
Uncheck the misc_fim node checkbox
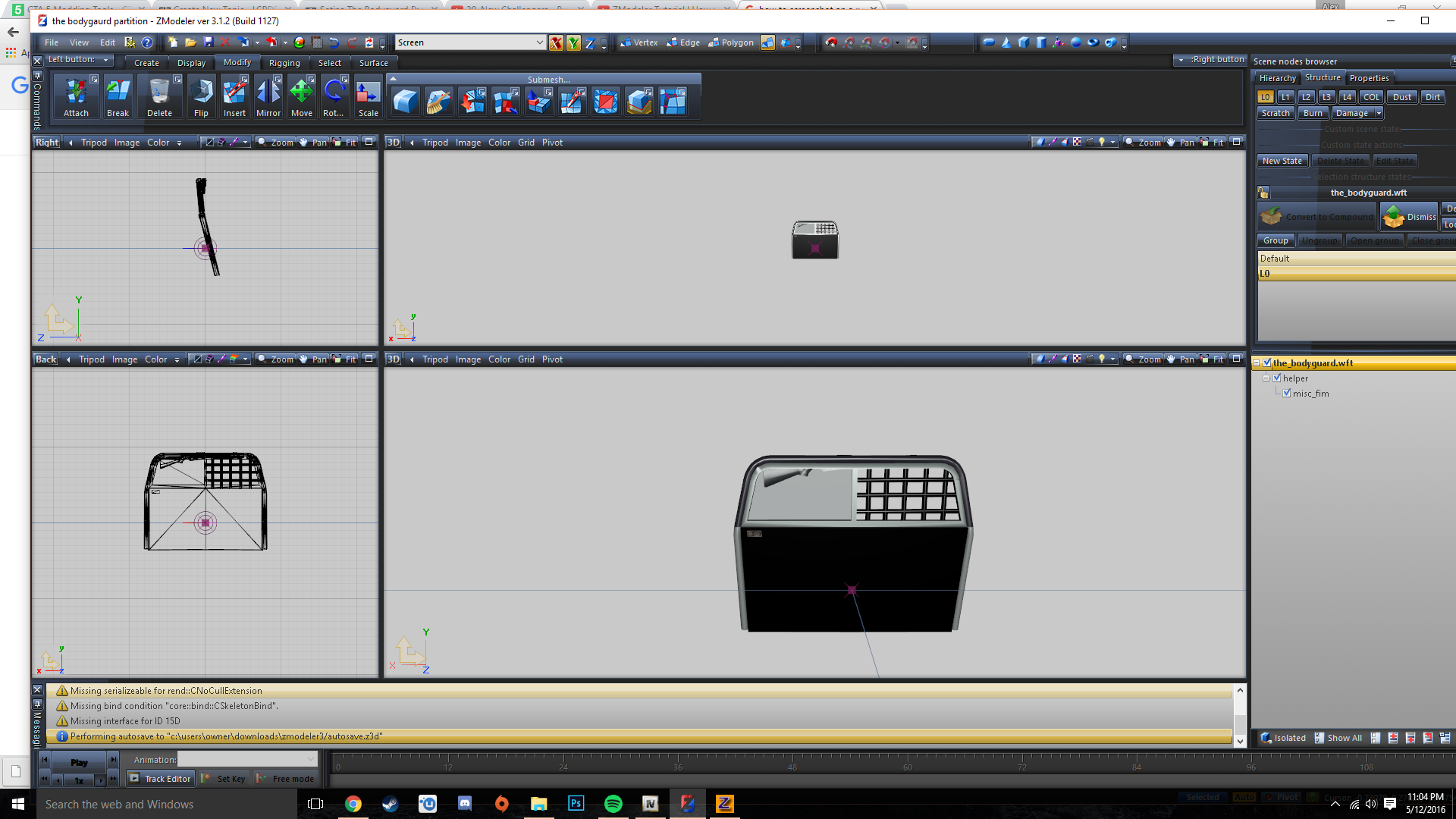tap(1287, 394)
